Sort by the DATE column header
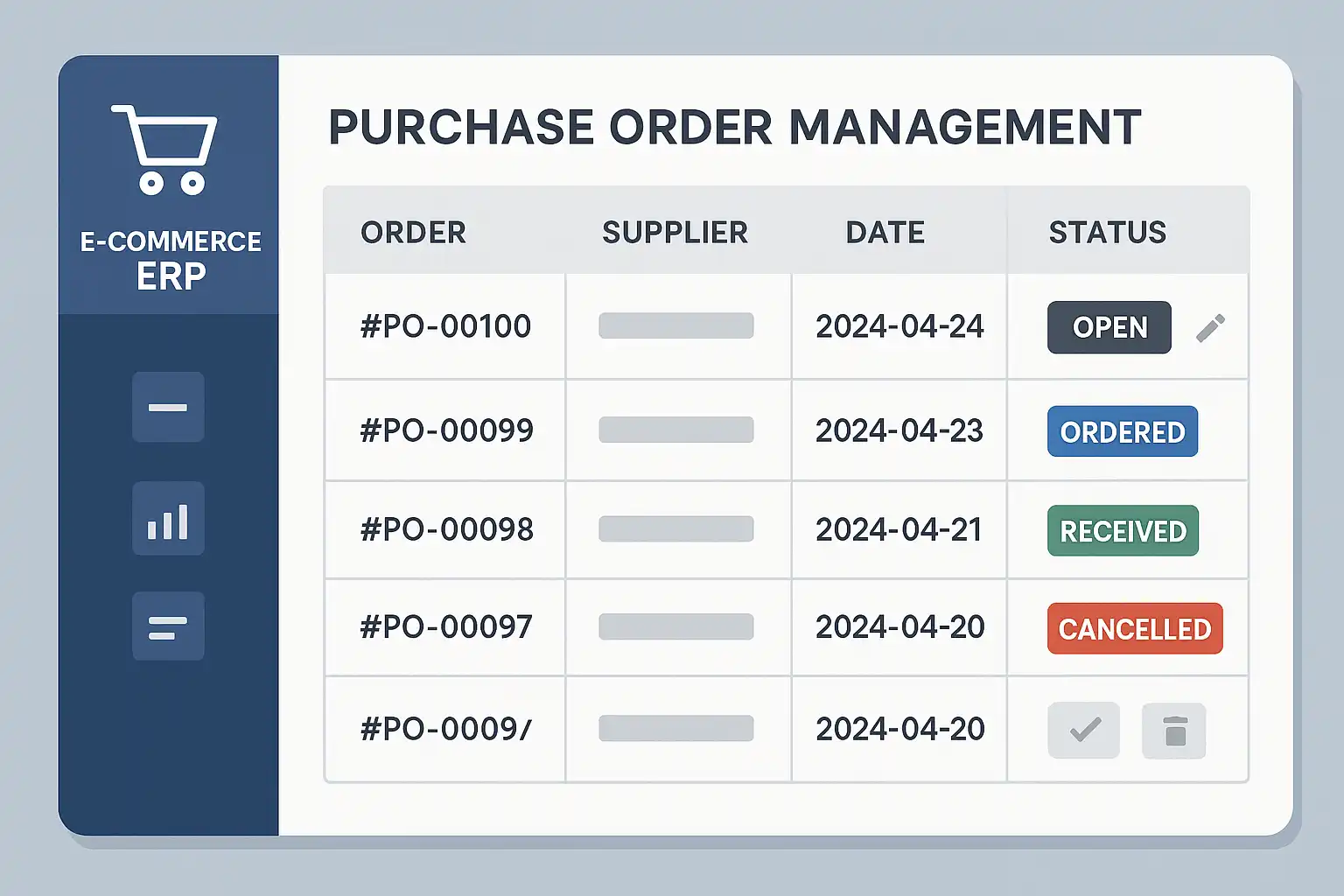Image resolution: width=1344 pixels, height=896 pixels. [885, 233]
